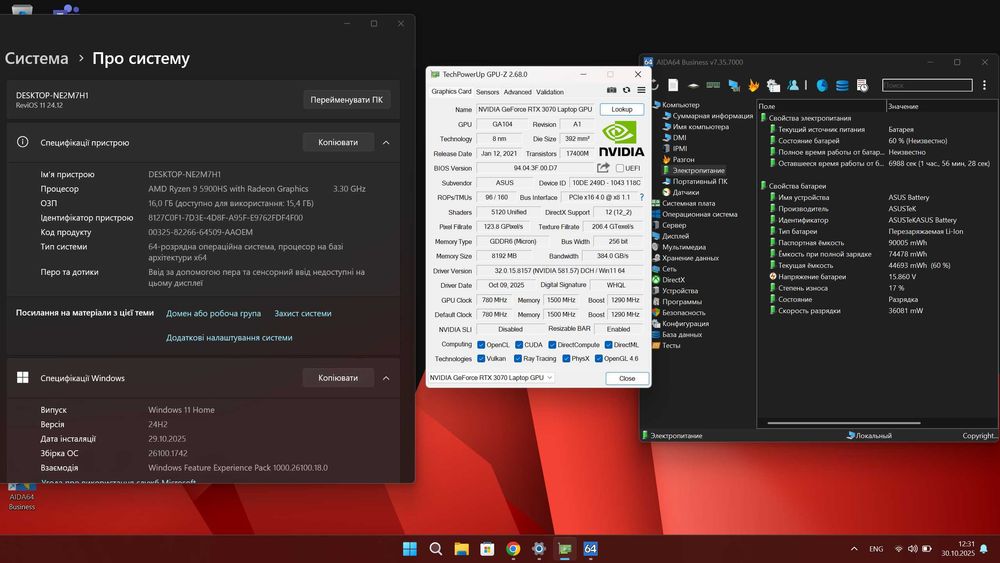Toggle the Vulkan checkbox

[x=481, y=359]
